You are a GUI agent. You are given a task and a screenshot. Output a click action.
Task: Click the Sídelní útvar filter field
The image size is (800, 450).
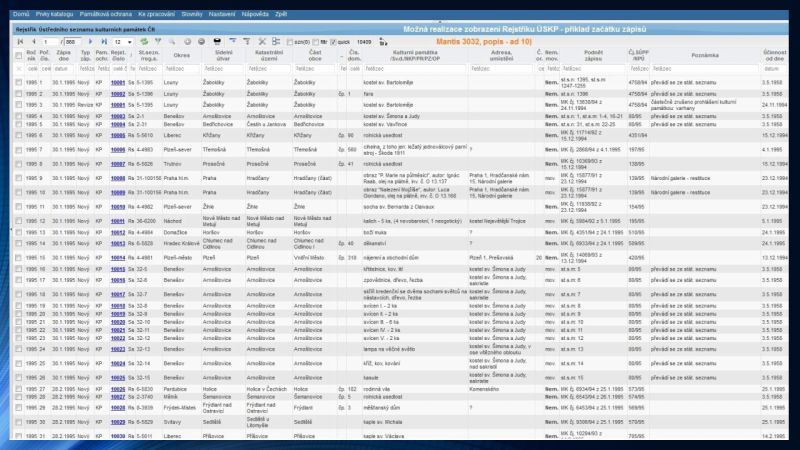tap(223, 68)
